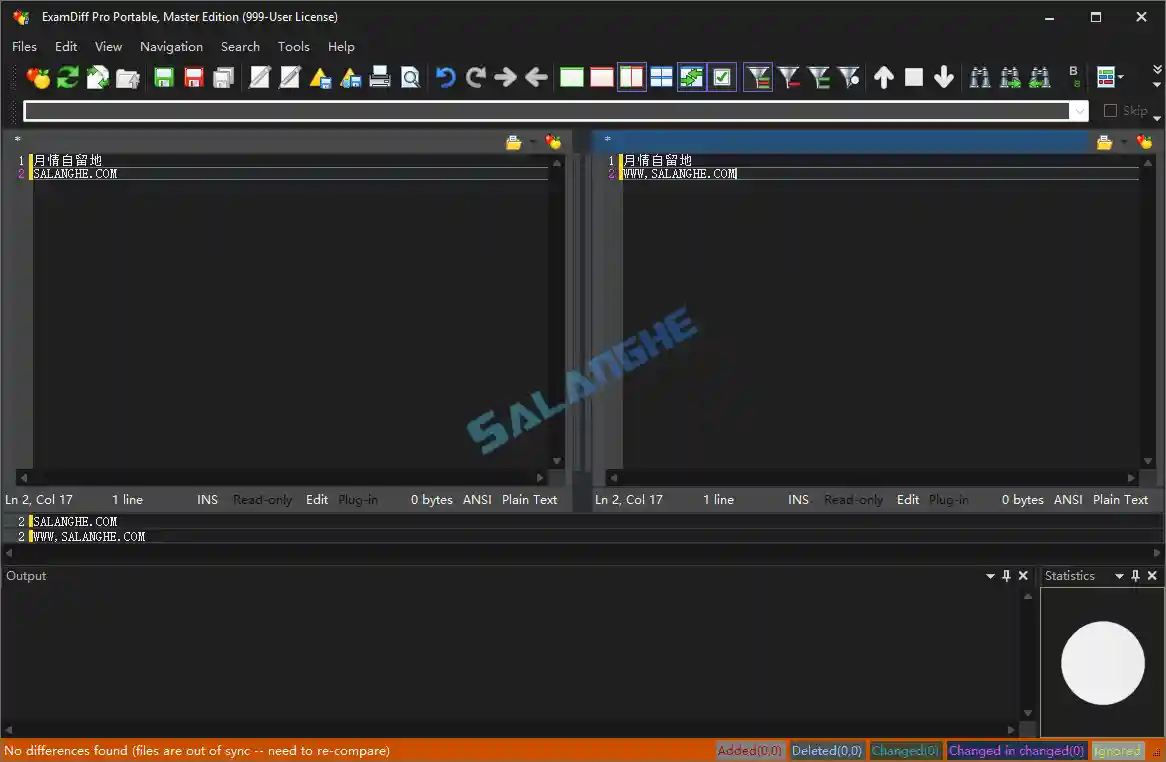Start a re-compare with the green refresh icon
The width and height of the screenshot is (1166, 762).
68,77
